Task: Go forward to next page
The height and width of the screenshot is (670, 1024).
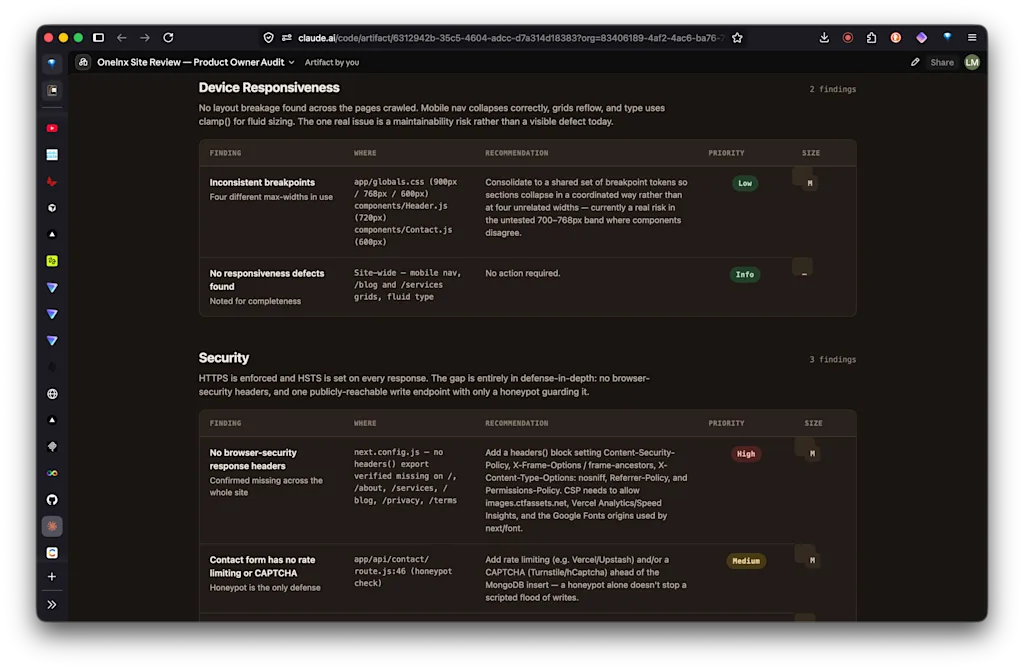Action: (x=145, y=38)
